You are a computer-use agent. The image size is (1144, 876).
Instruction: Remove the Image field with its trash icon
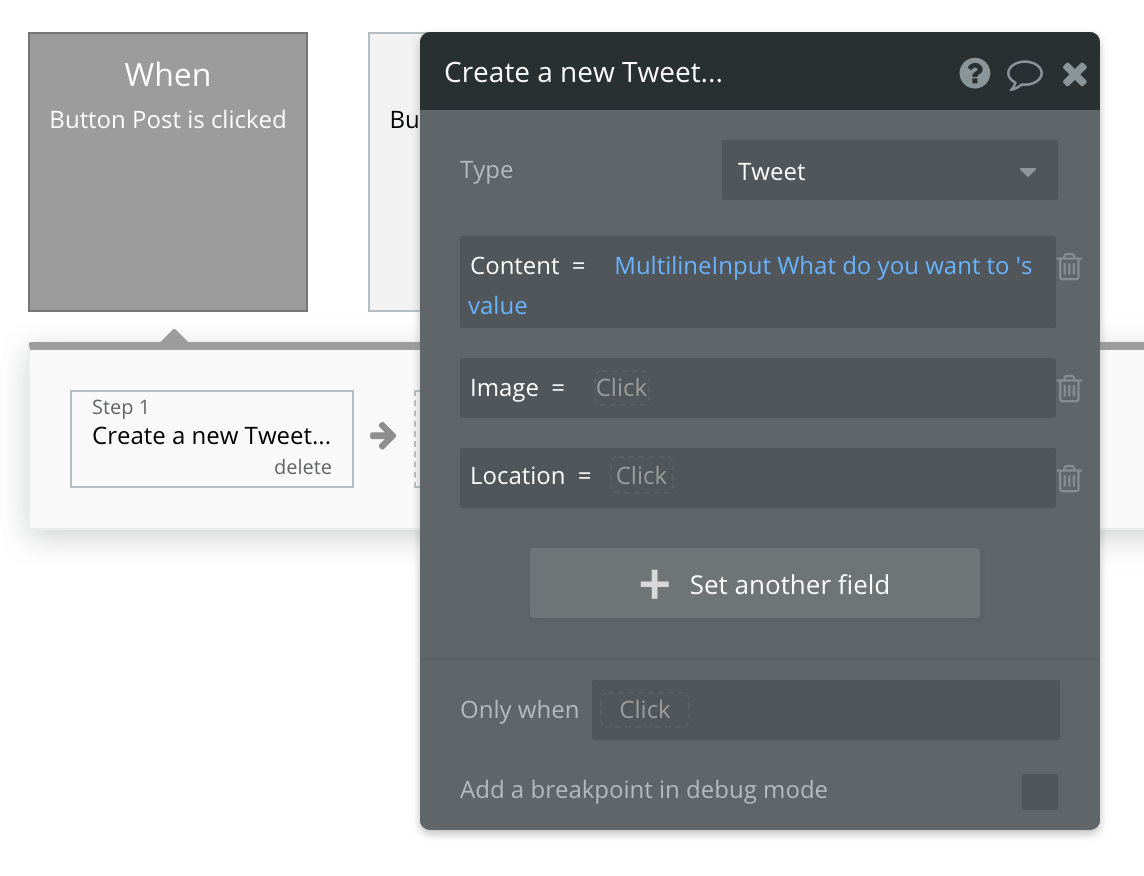(1069, 389)
